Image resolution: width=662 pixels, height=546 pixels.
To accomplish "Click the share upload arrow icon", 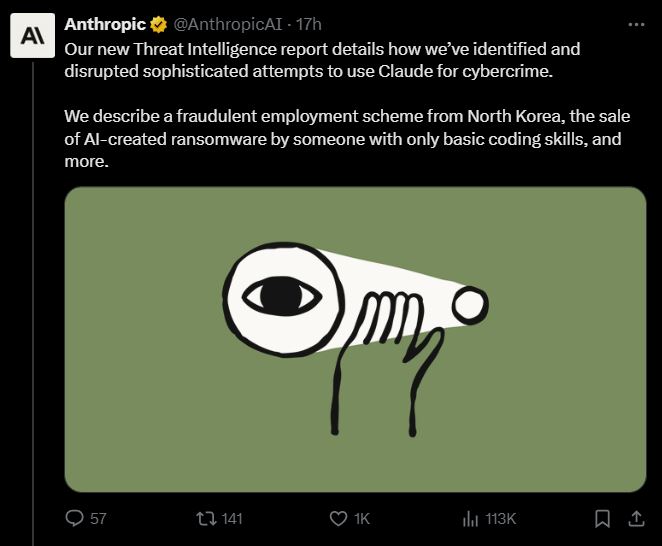I will (x=635, y=518).
